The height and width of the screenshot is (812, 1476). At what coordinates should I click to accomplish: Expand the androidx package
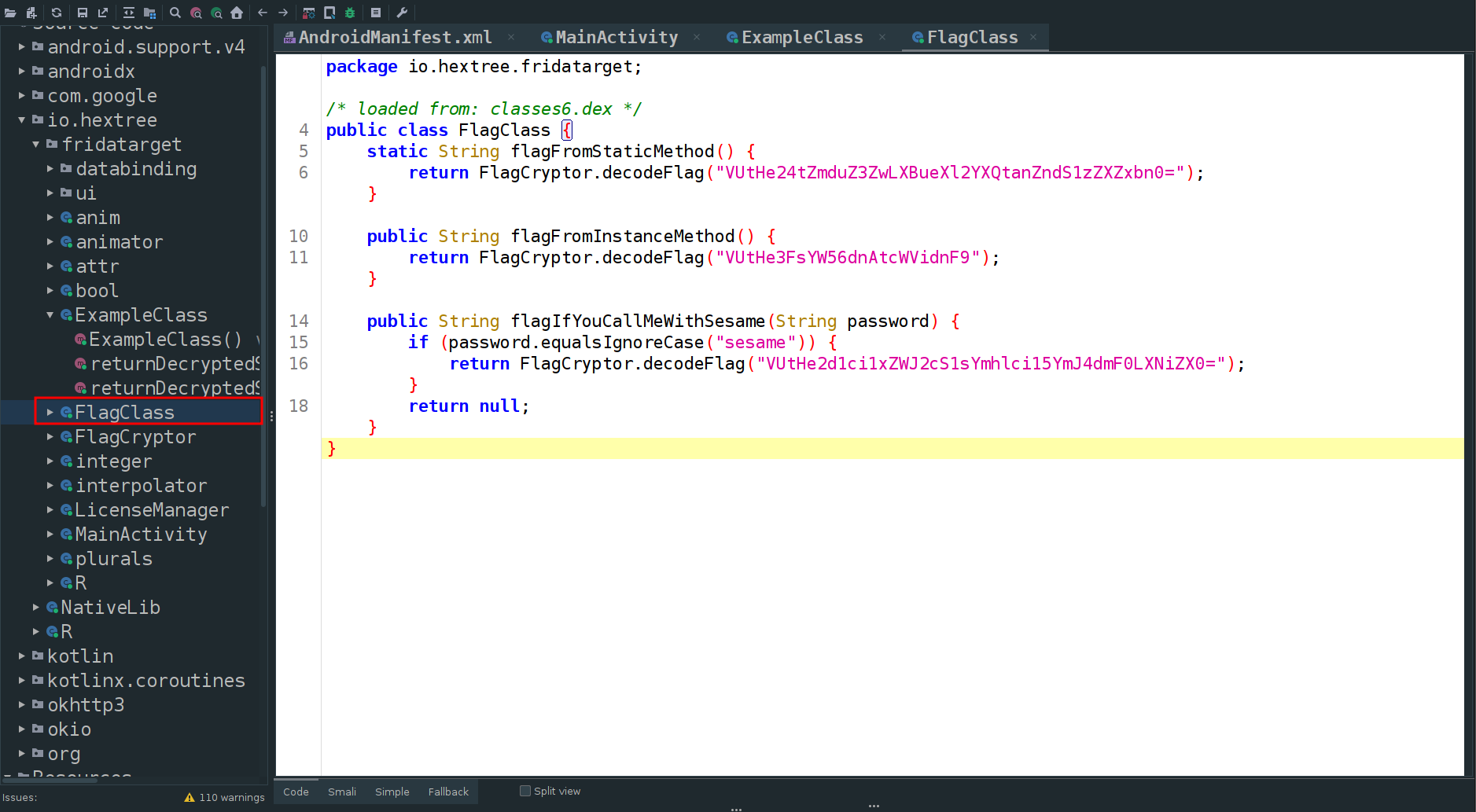(x=22, y=72)
